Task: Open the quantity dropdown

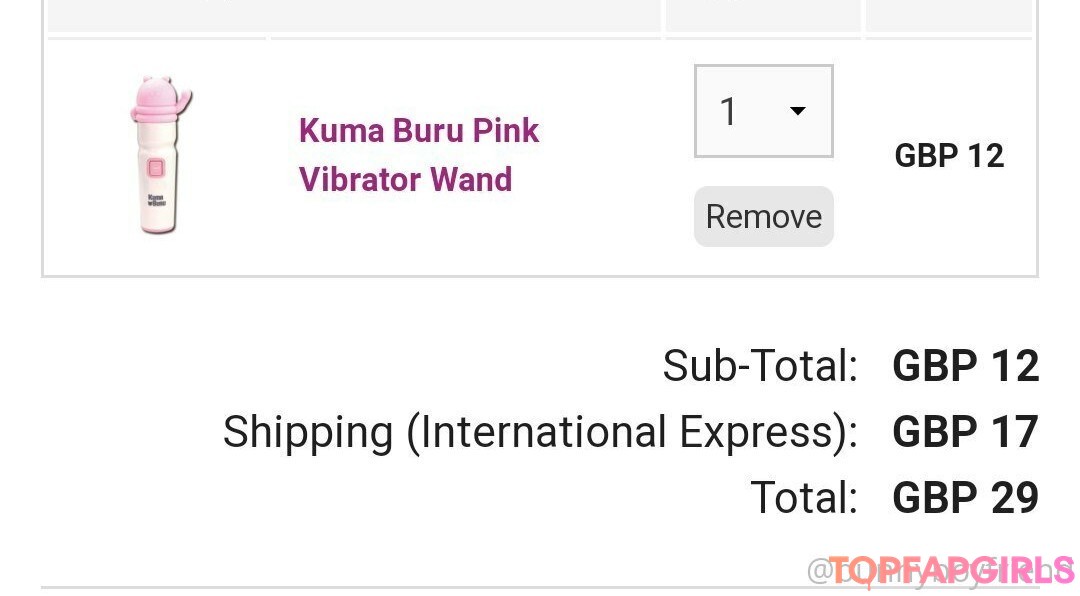Action: [763, 111]
